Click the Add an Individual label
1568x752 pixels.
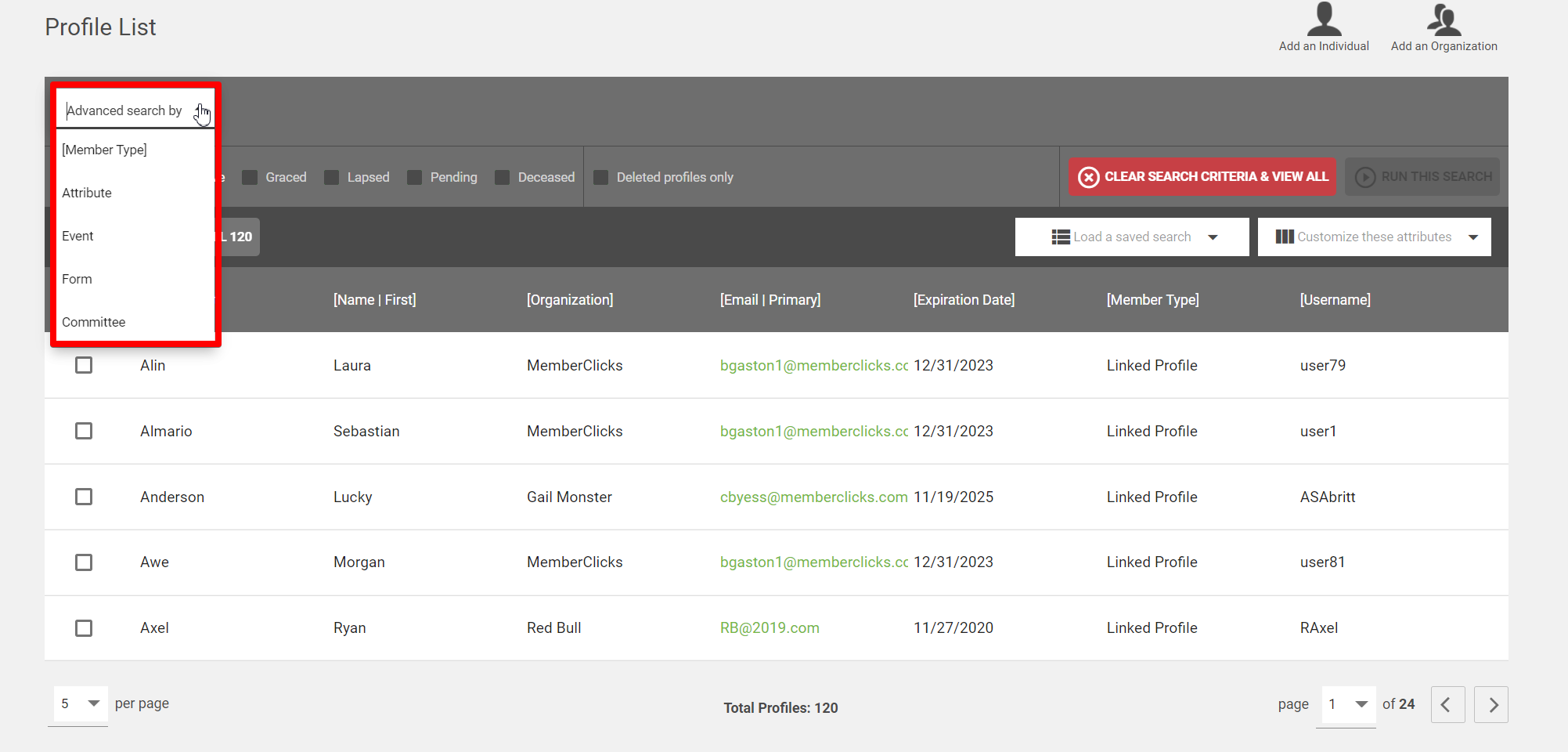click(x=1324, y=46)
